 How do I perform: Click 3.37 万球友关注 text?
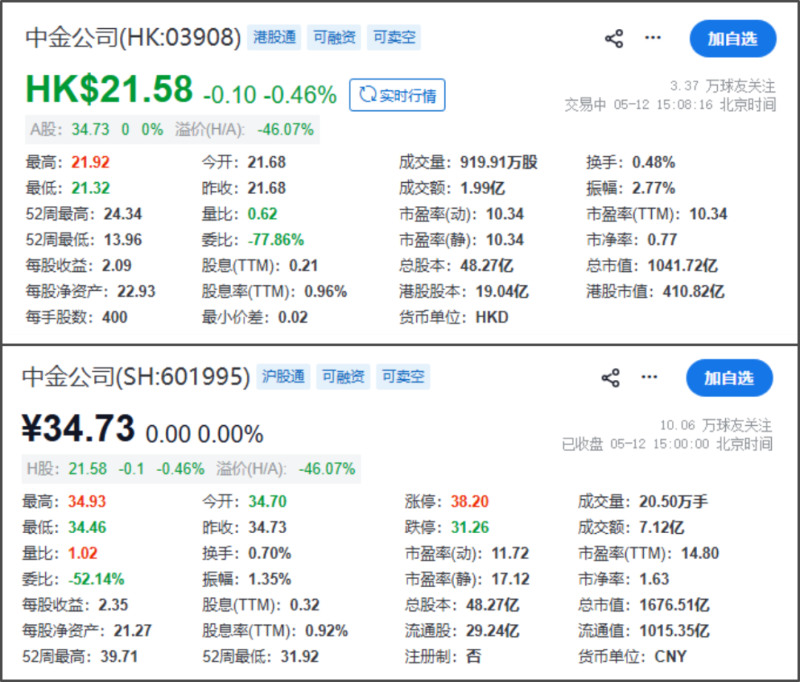pyautogui.click(x=722, y=86)
